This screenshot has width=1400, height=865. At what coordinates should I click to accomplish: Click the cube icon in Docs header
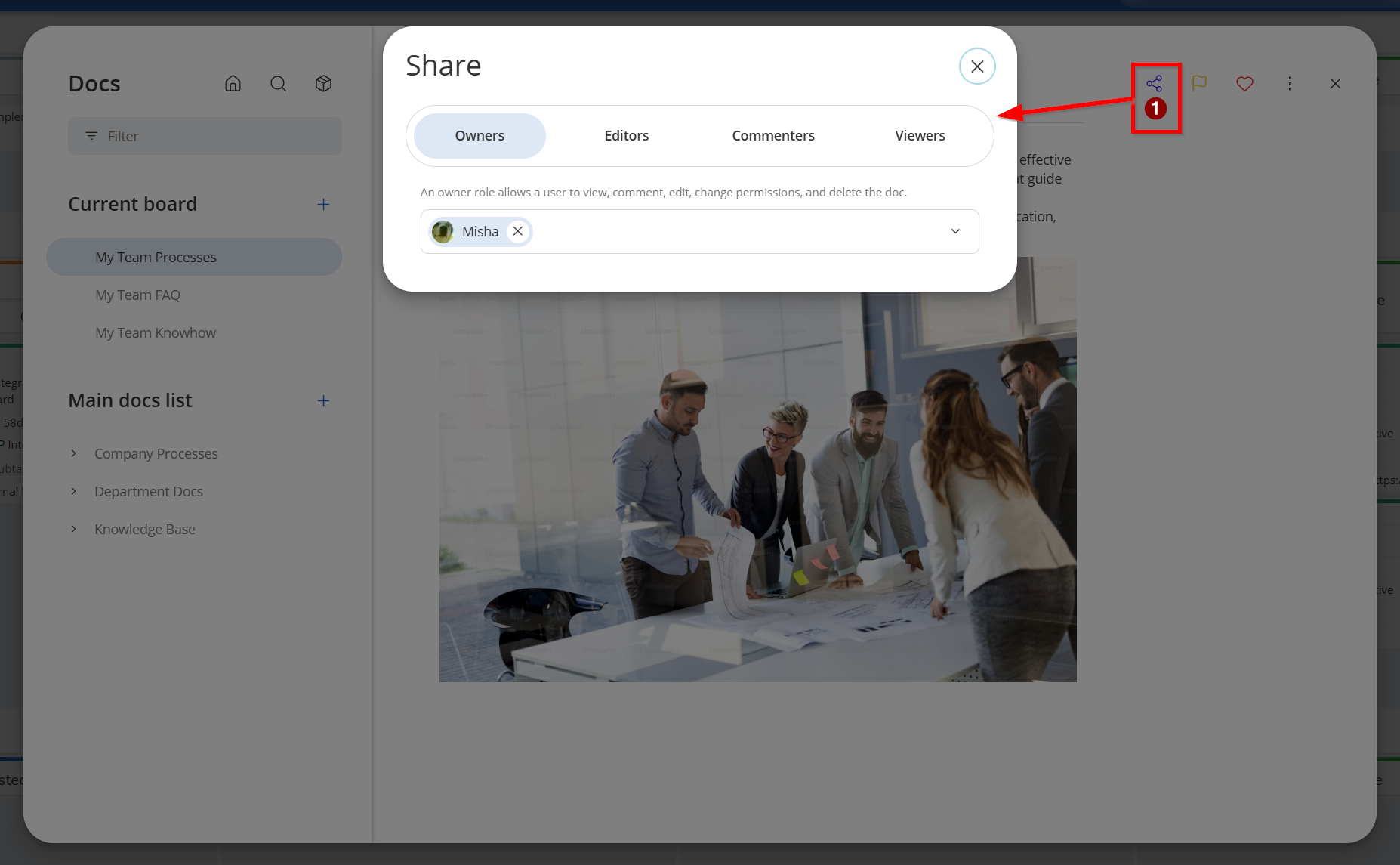coord(323,83)
